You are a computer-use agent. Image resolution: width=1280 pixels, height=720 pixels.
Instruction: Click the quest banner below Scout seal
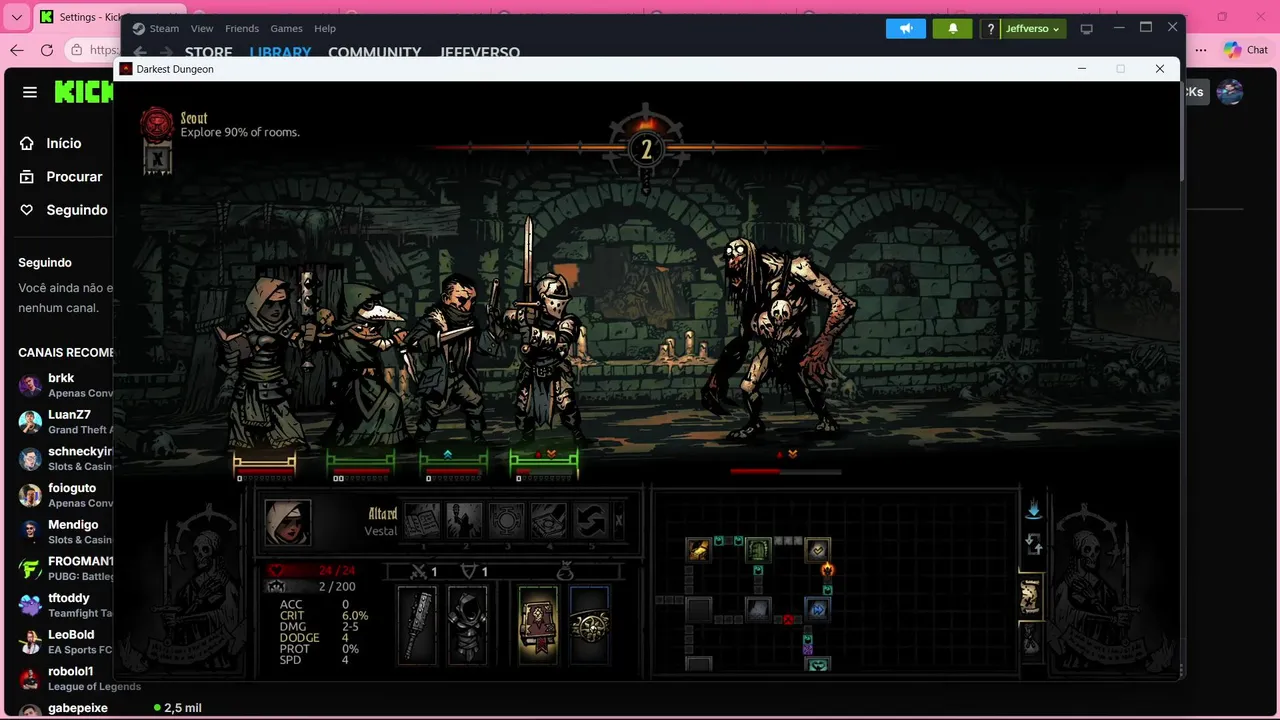point(157,158)
